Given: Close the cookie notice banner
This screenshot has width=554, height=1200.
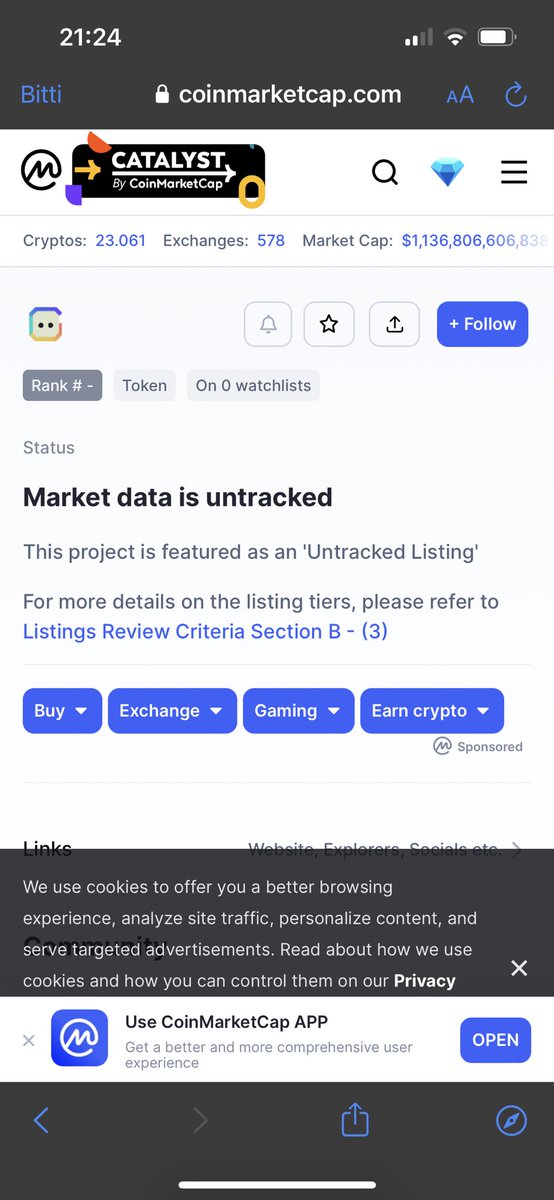Looking at the screenshot, I should [518, 968].
